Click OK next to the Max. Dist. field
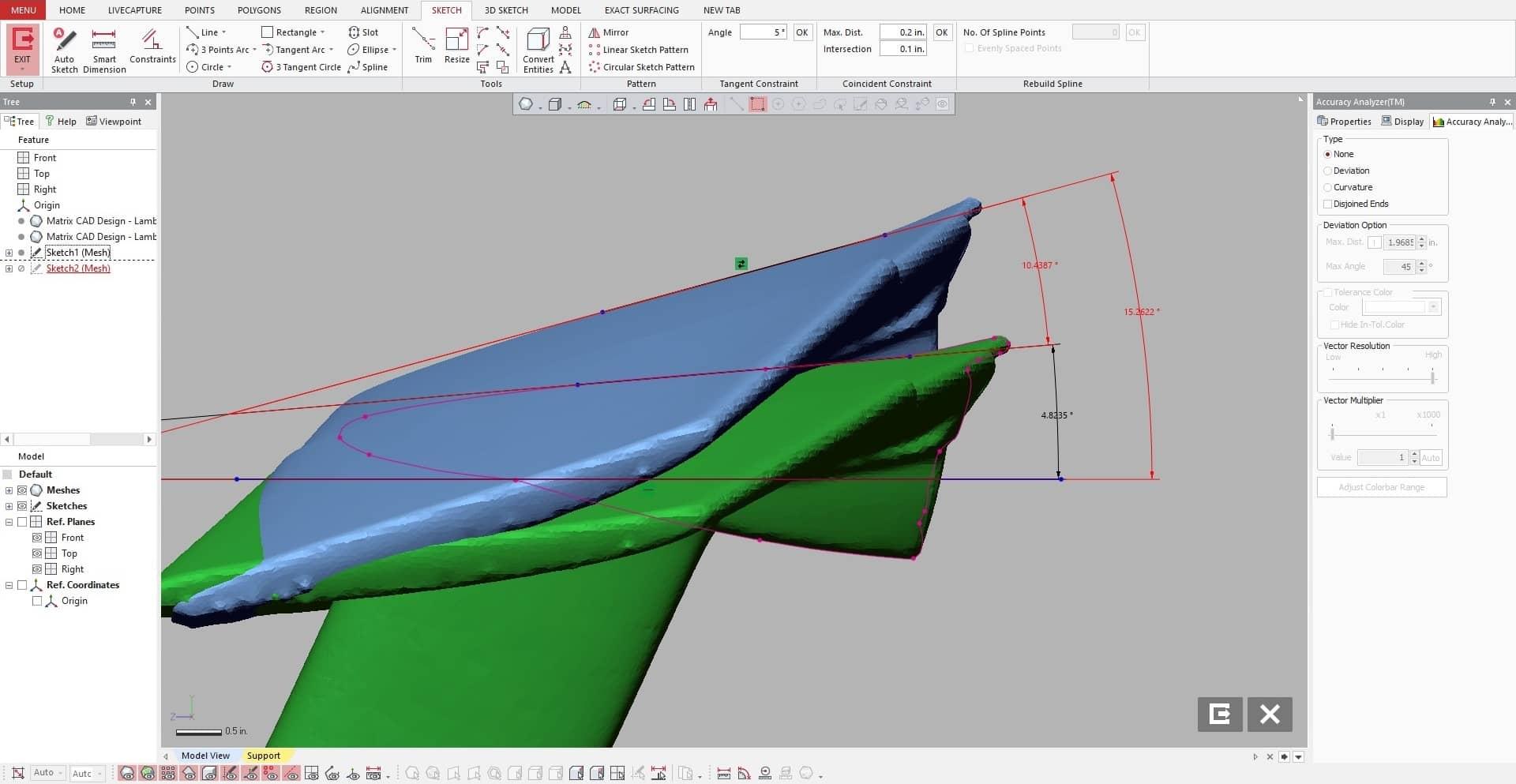 941,32
